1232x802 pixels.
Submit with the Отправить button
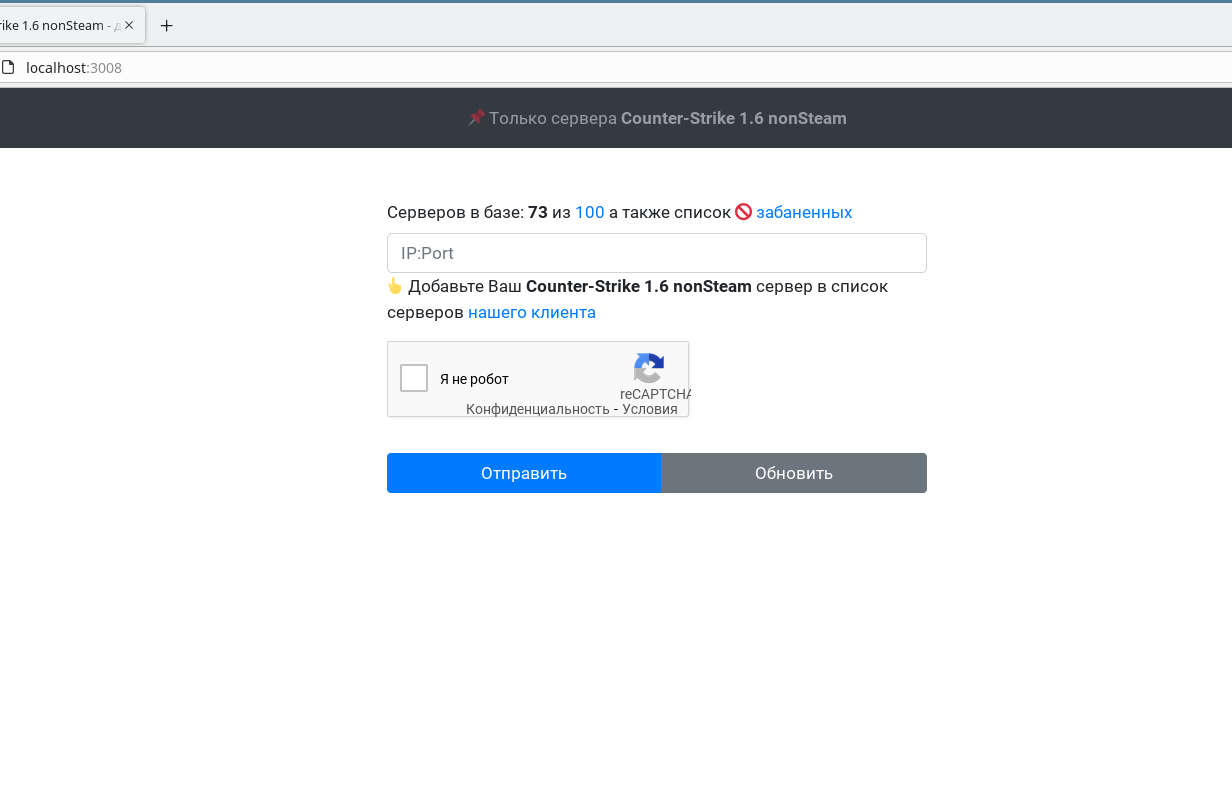pyautogui.click(x=524, y=473)
